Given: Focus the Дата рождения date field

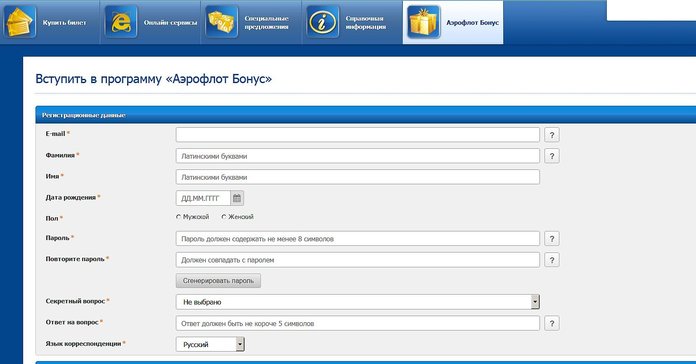Looking at the screenshot, I should coord(203,198).
